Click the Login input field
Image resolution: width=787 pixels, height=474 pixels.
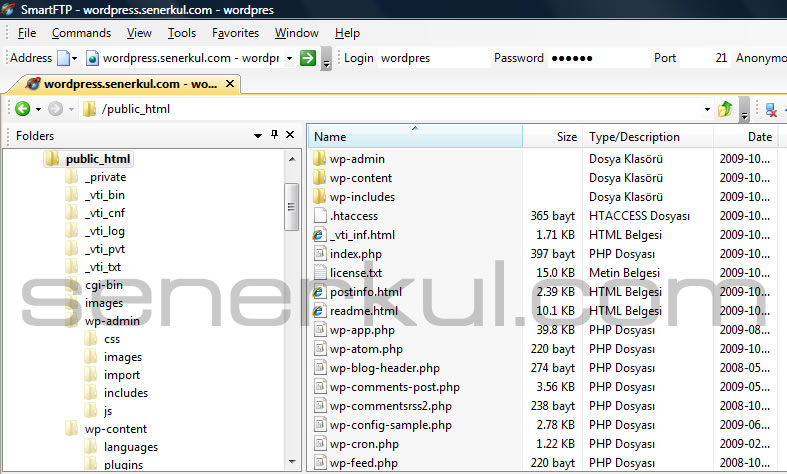(433, 58)
